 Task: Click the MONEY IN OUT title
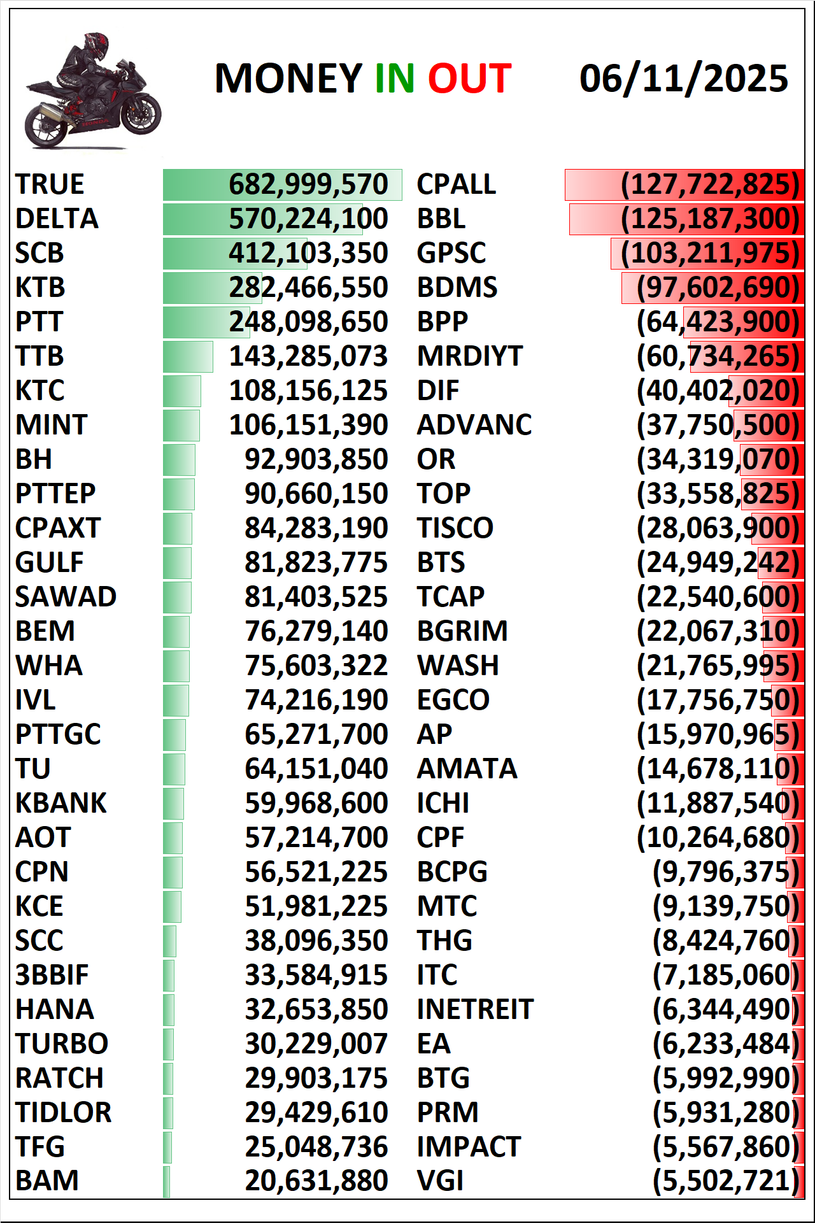[363, 79]
